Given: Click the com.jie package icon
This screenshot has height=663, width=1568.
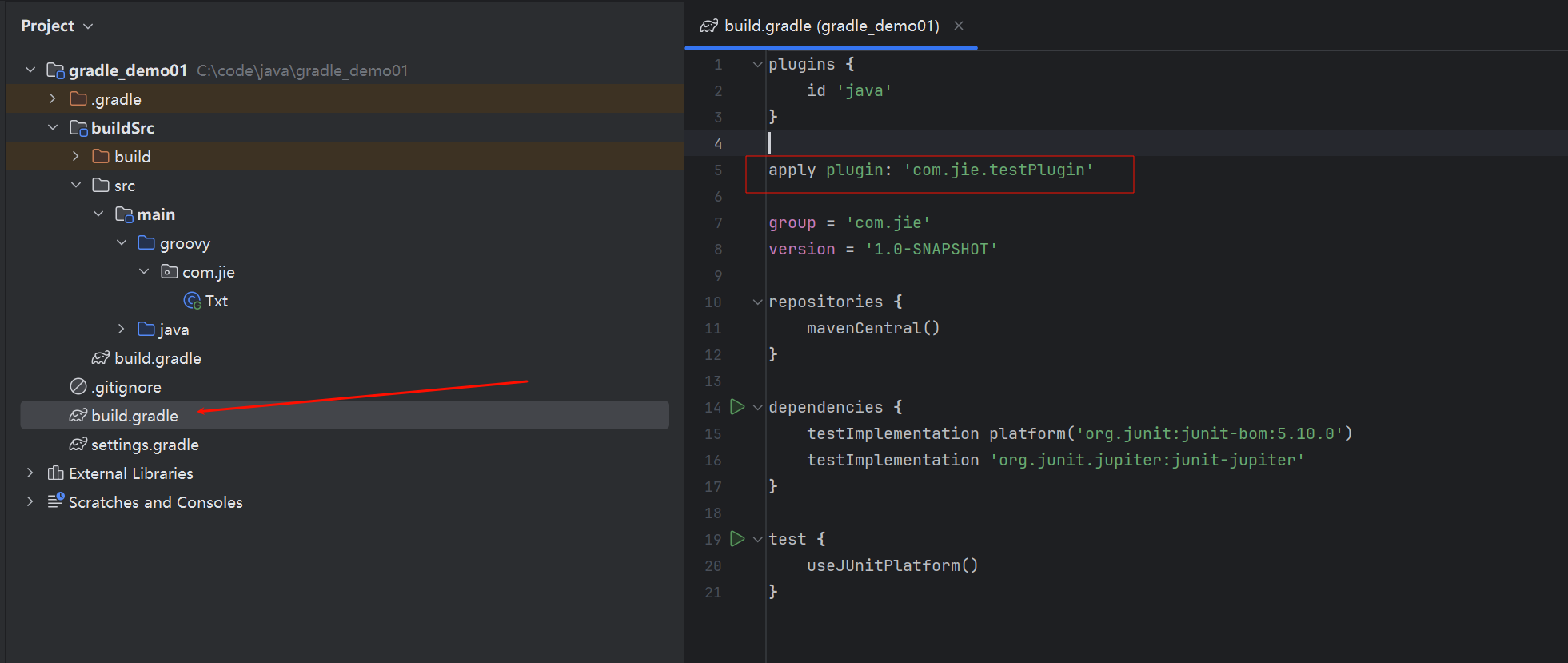Looking at the screenshot, I should [170, 272].
